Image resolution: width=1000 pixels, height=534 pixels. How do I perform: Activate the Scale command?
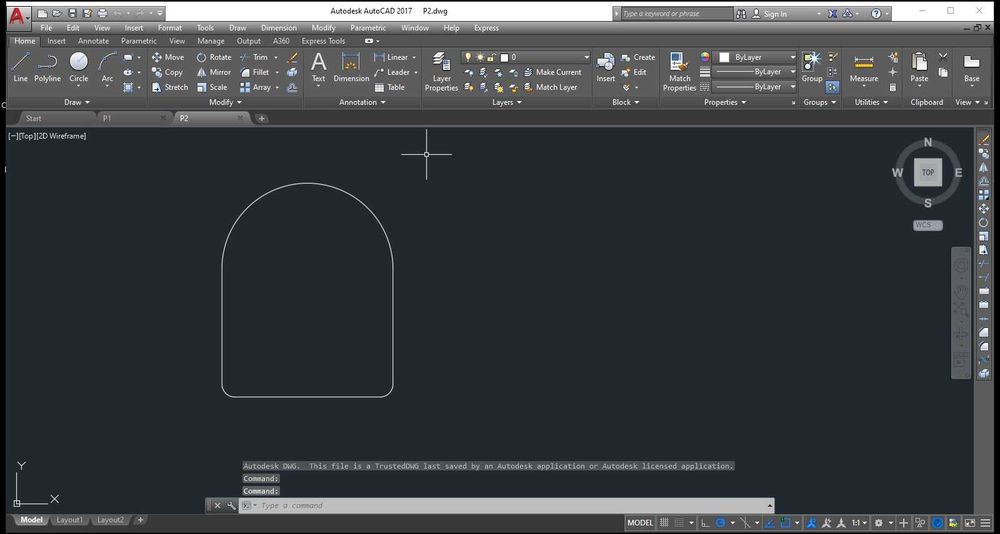(x=212, y=87)
